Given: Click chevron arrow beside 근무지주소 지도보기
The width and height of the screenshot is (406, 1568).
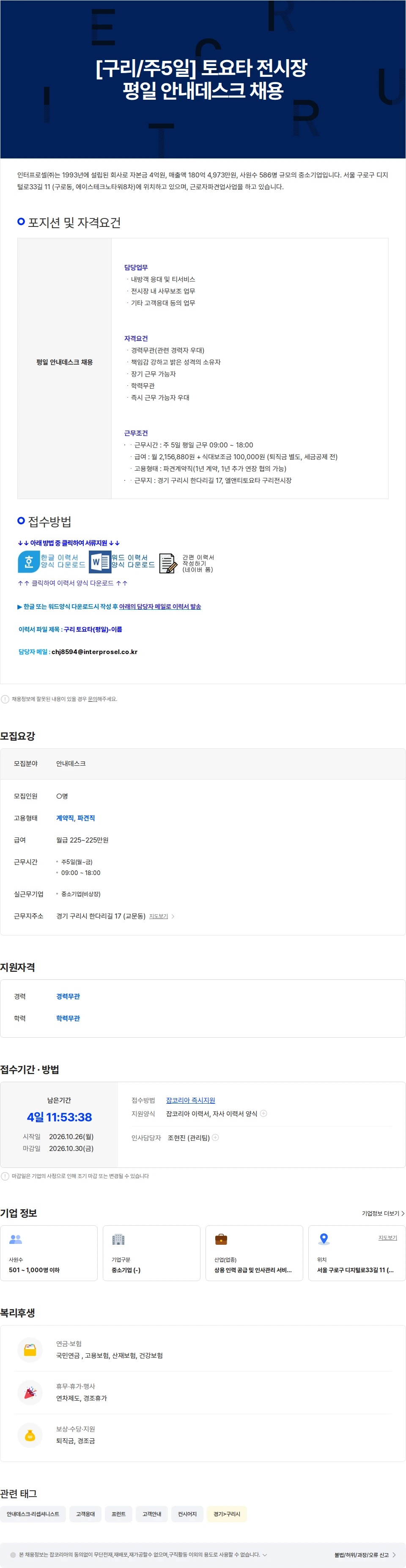Looking at the screenshot, I should (x=173, y=916).
